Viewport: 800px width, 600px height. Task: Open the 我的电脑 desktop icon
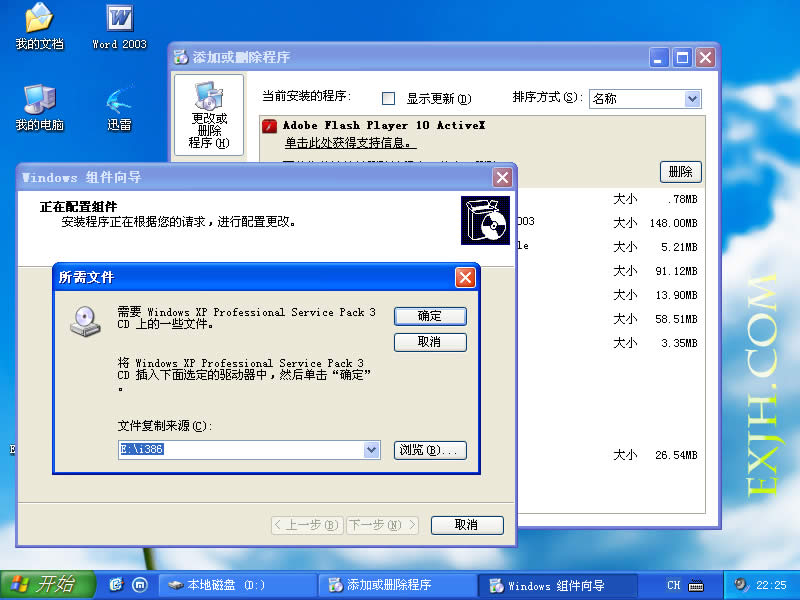(x=39, y=108)
